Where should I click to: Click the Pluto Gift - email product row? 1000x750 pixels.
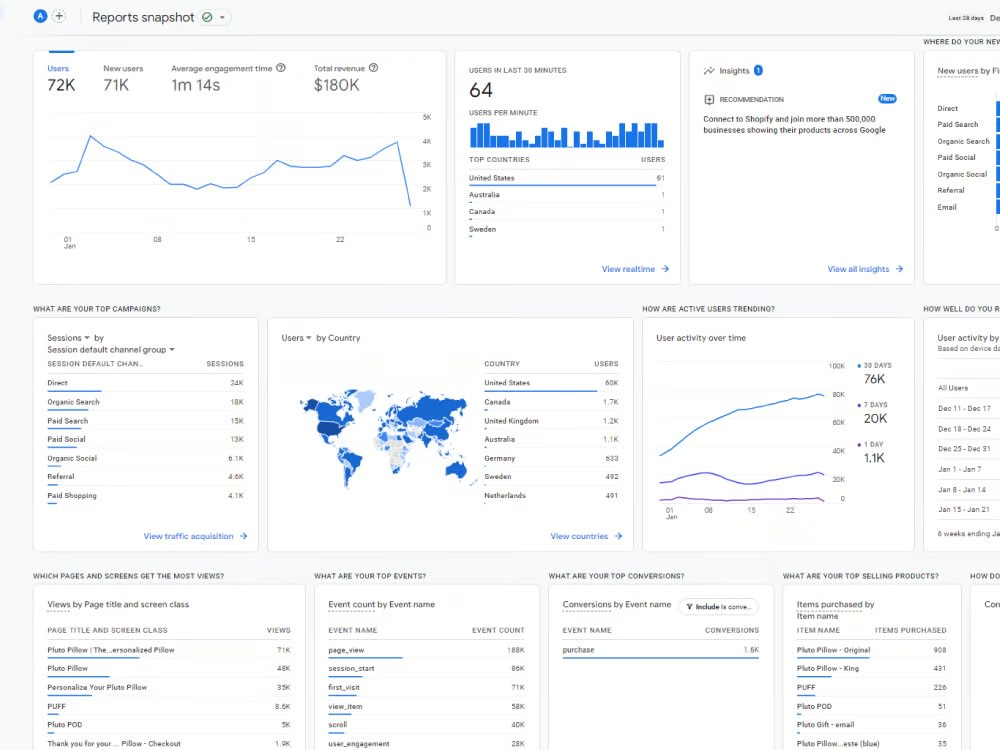871,725
